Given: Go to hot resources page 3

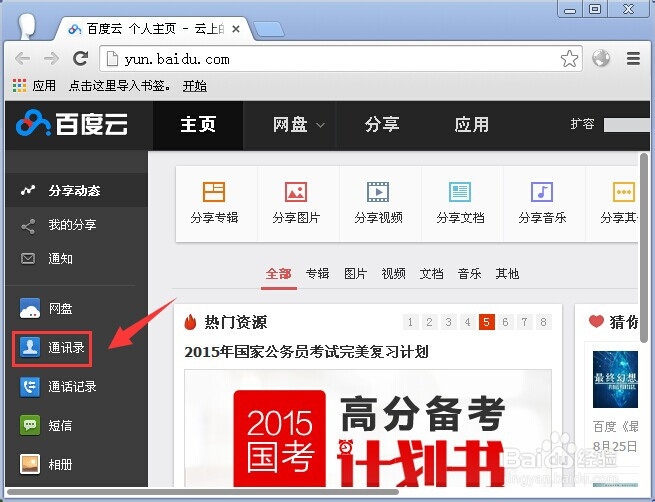Looking at the screenshot, I should (x=448, y=322).
